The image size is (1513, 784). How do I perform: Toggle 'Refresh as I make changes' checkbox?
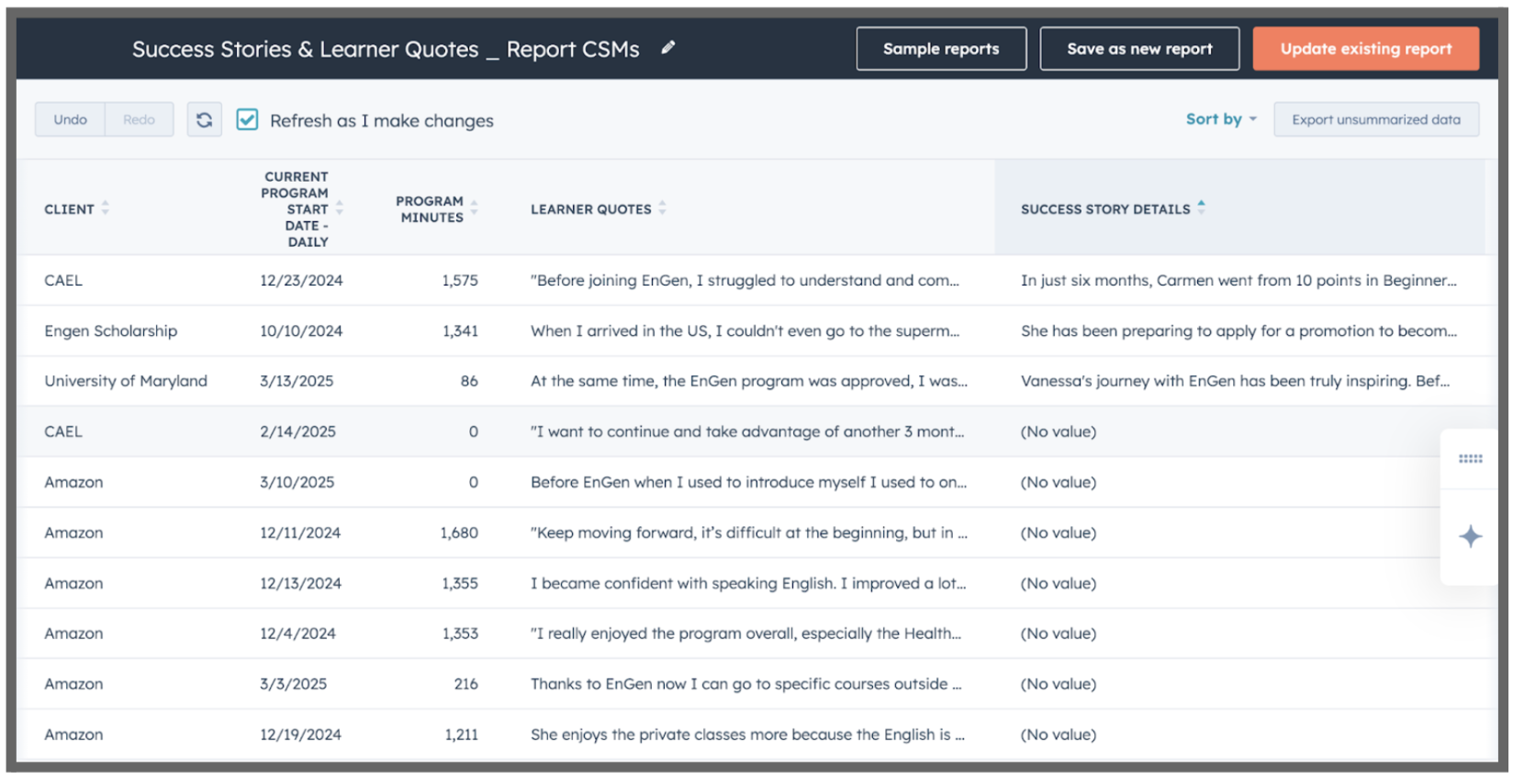click(247, 120)
